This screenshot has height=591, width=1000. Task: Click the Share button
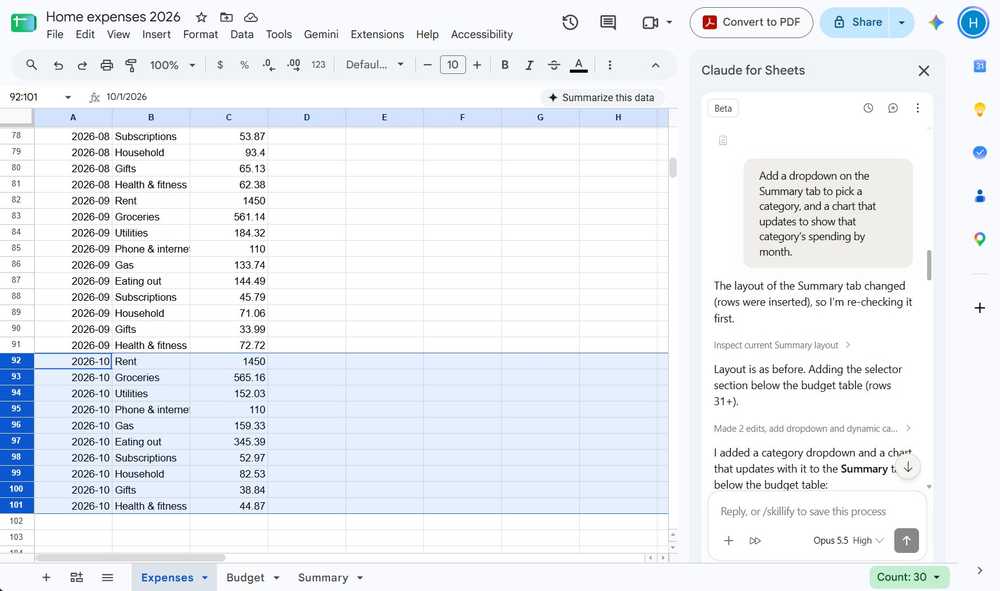857,22
